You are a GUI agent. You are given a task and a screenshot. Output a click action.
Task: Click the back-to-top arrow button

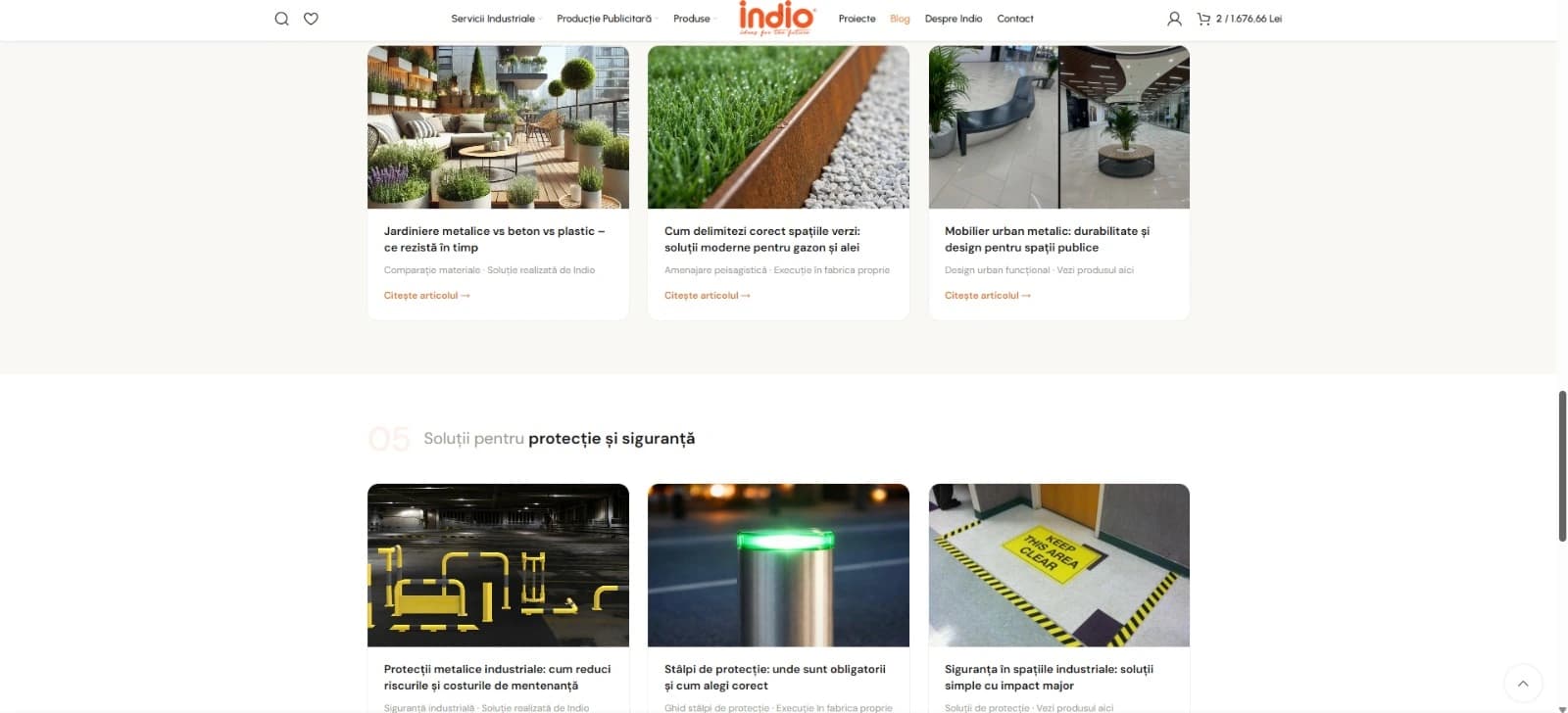tap(1523, 684)
